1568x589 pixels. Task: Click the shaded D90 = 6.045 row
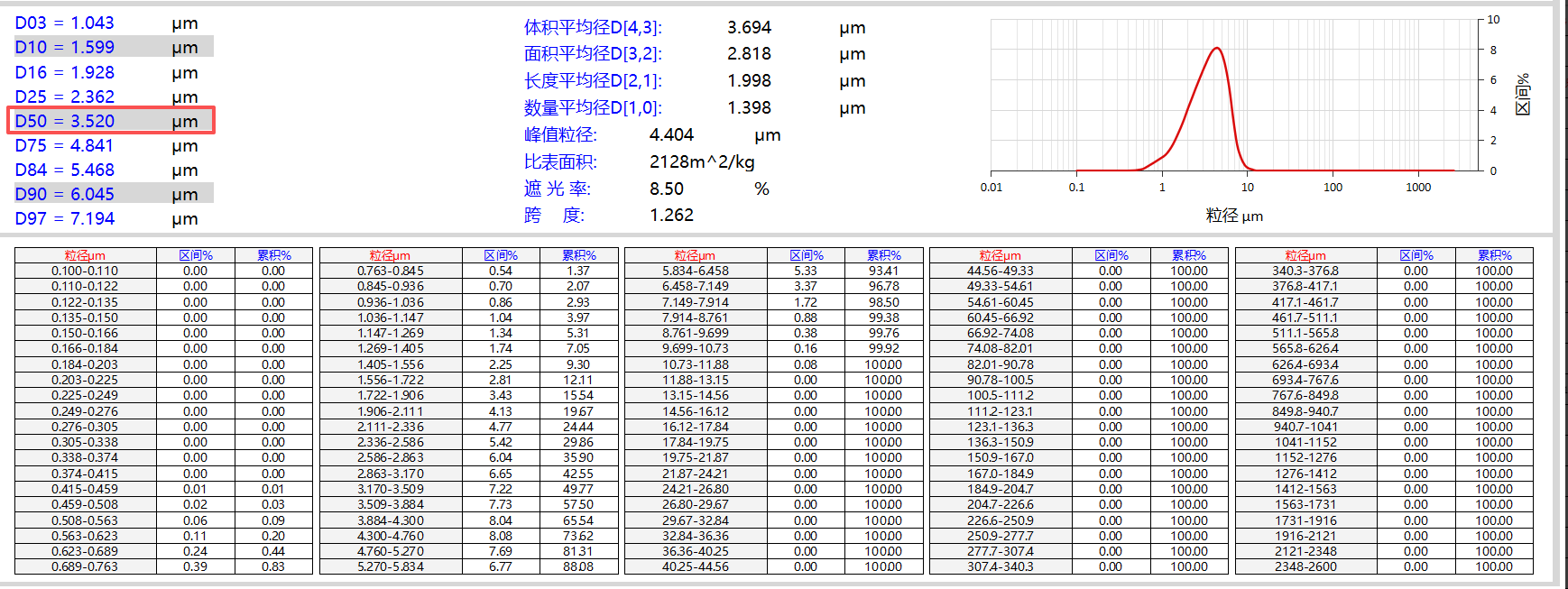(113, 194)
